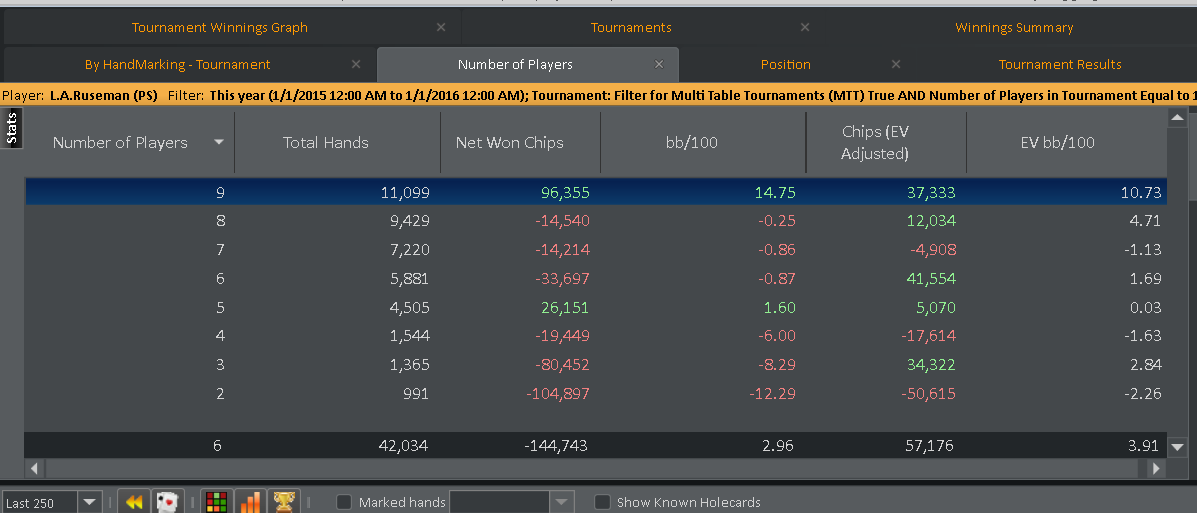Screen dimensions: 1197x513
Task: Click the orange bar chart icon
Action: click(250, 502)
